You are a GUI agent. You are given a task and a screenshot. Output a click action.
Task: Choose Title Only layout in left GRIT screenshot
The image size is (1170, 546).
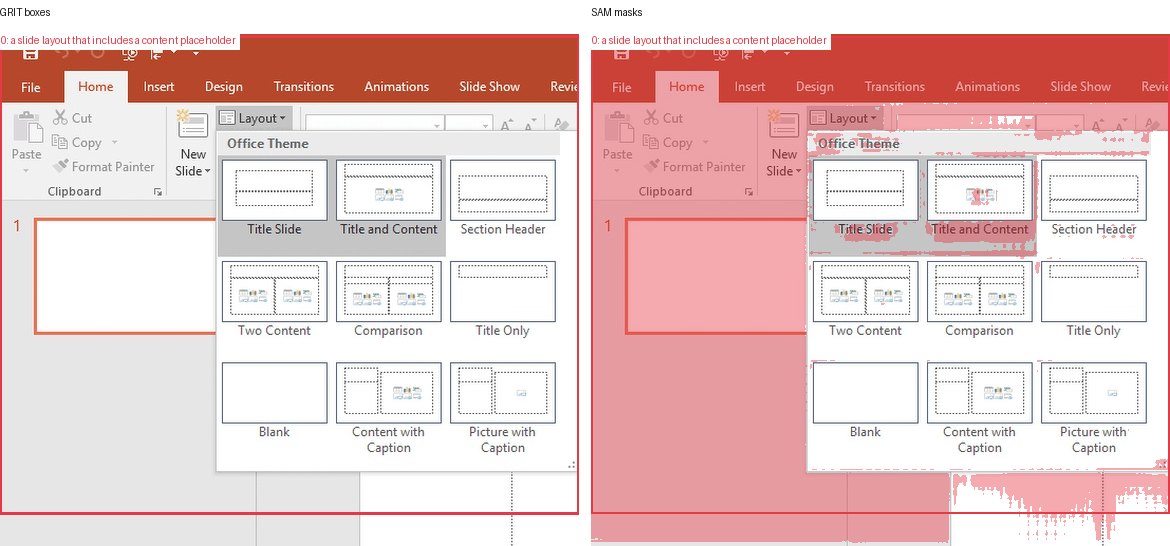[x=503, y=300]
